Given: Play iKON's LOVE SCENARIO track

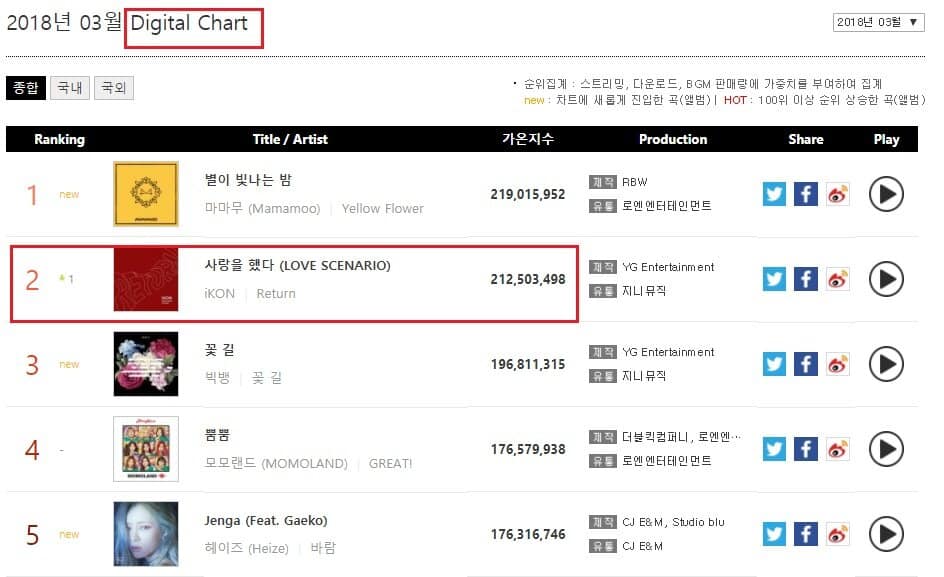Looking at the screenshot, I should pyautogui.click(x=886, y=279).
